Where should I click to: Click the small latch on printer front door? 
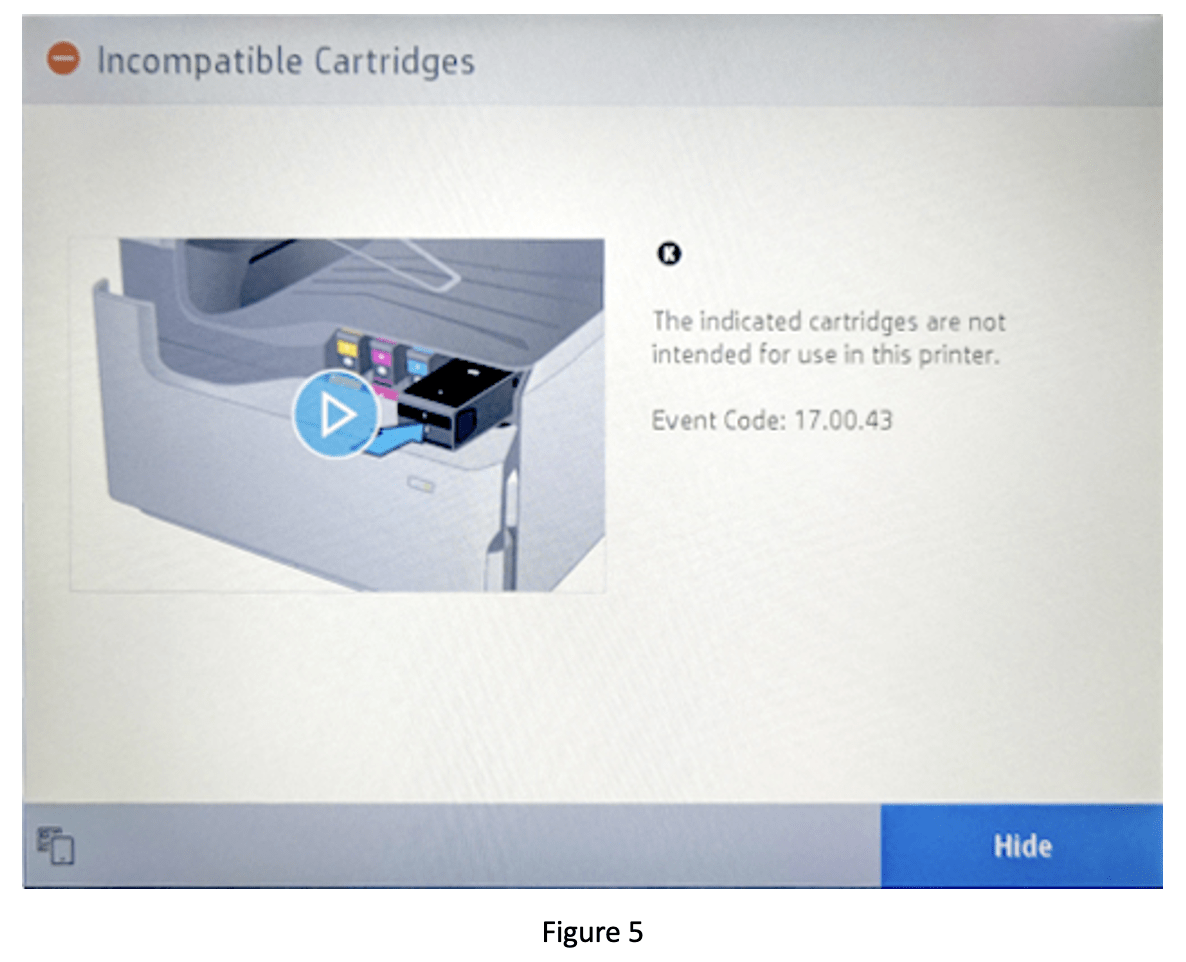(x=421, y=483)
